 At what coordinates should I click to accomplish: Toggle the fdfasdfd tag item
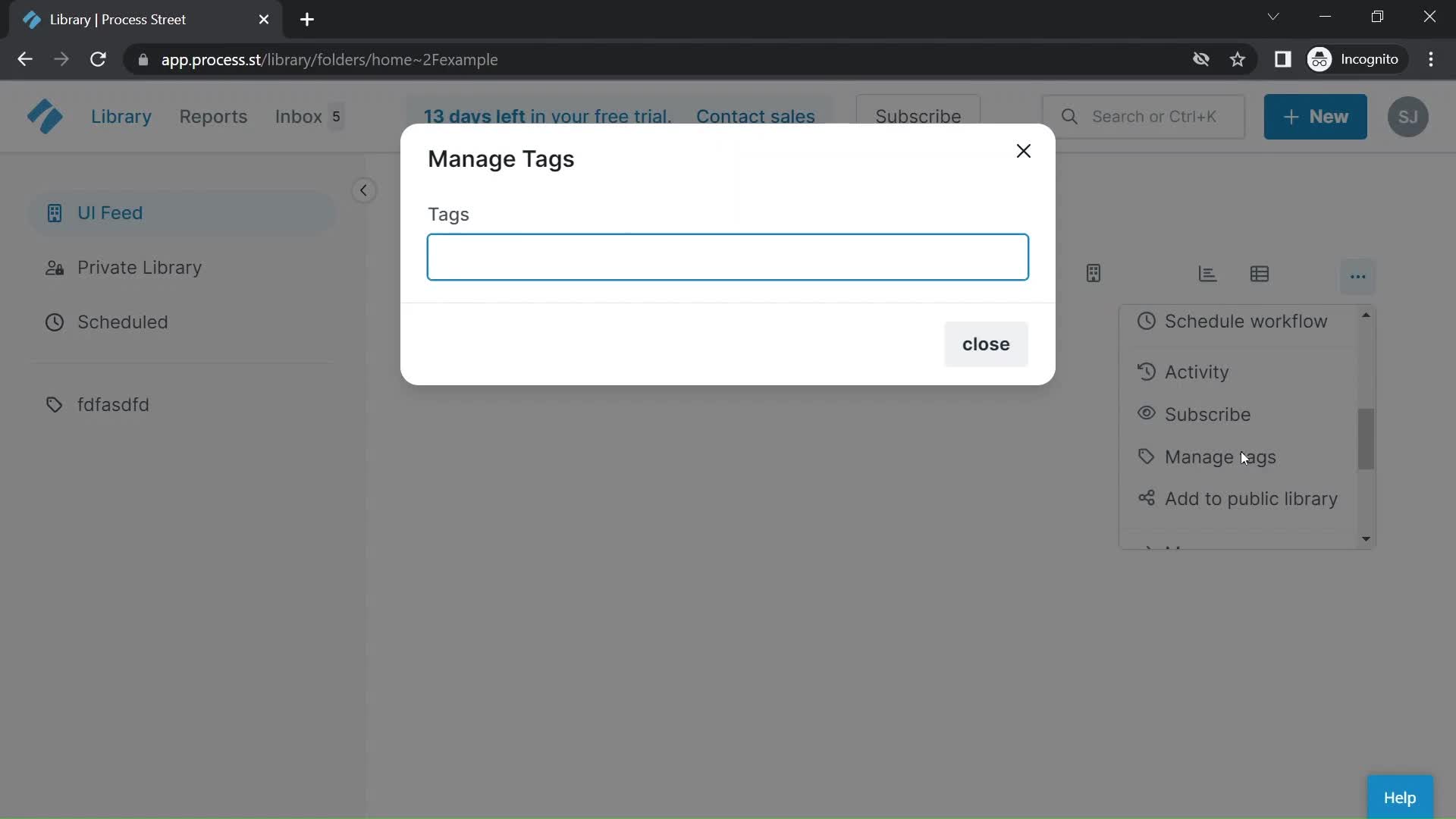click(x=114, y=404)
